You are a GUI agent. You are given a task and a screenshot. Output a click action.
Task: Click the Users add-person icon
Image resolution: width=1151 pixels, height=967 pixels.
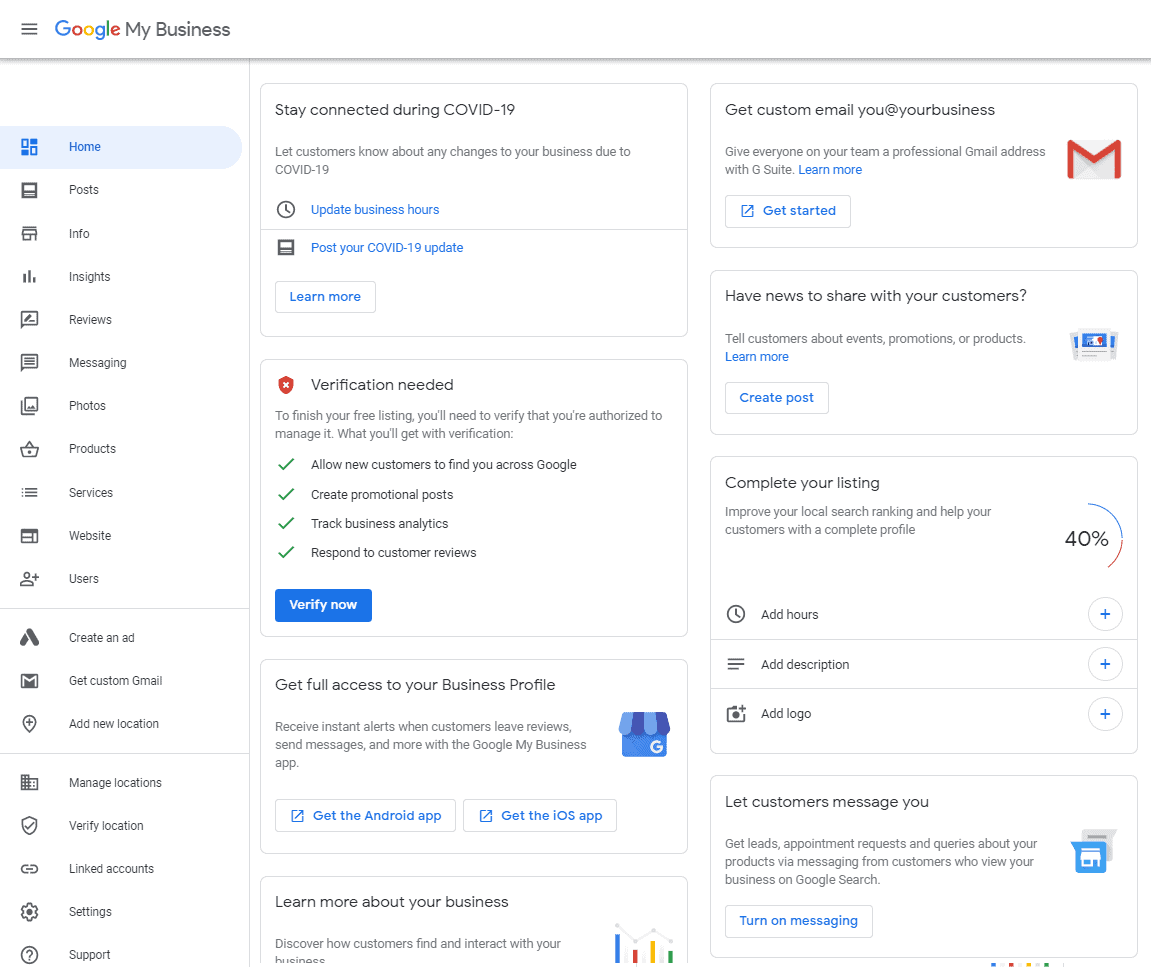(x=29, y=579)
